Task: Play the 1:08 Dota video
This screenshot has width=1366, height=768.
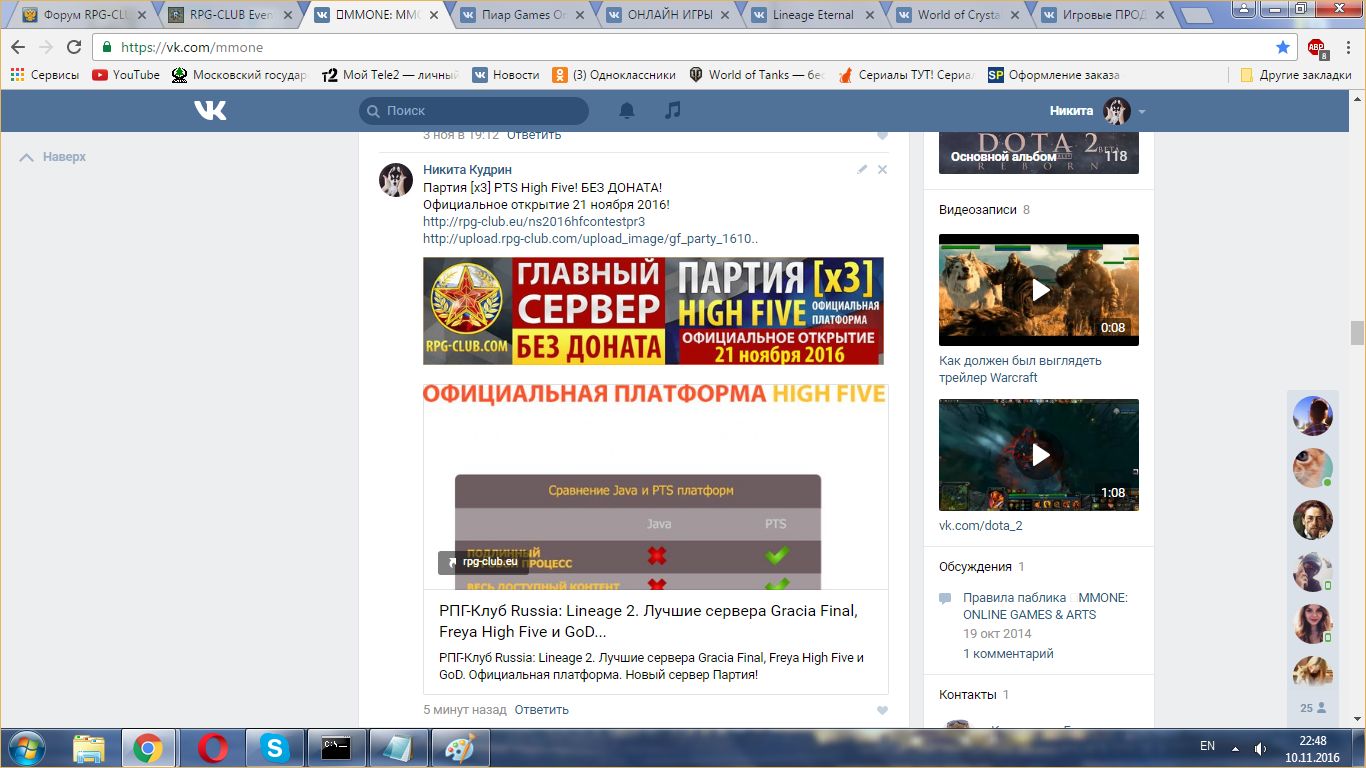Action: pos(1039,455)
